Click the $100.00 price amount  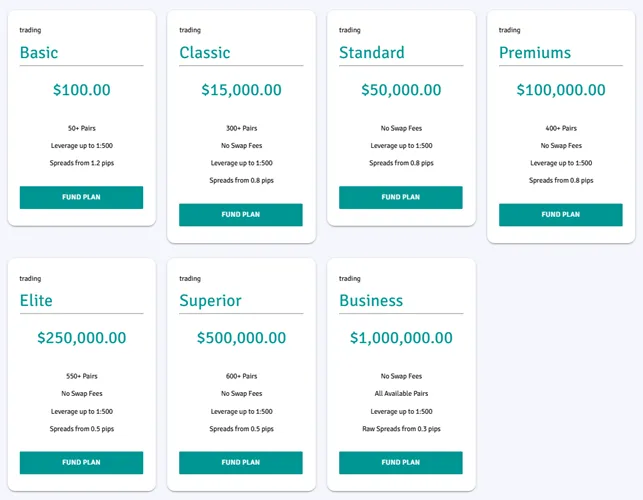click(x=81, y=90)
